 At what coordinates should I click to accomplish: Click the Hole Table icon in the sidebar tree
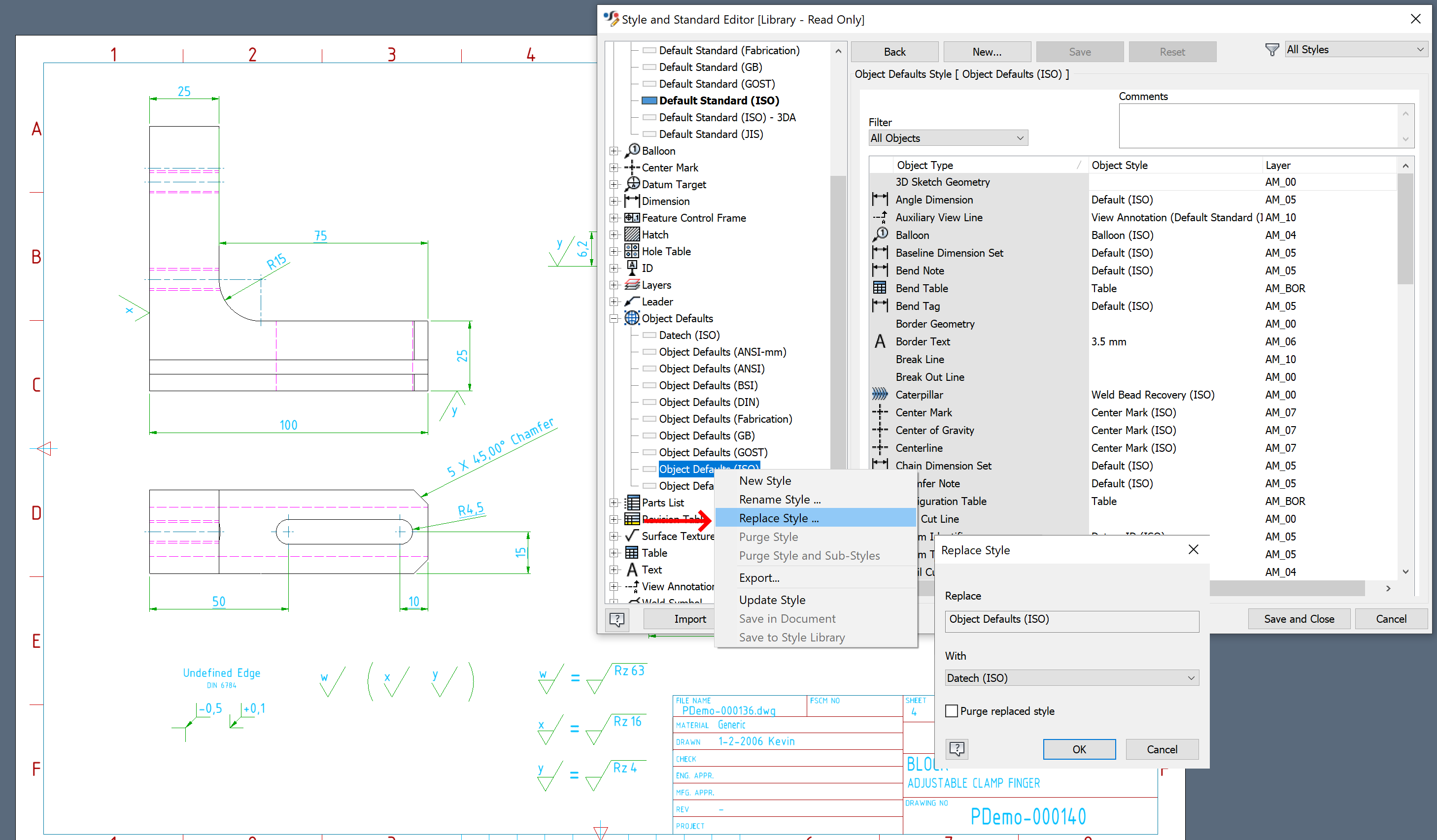click(631, 251)
